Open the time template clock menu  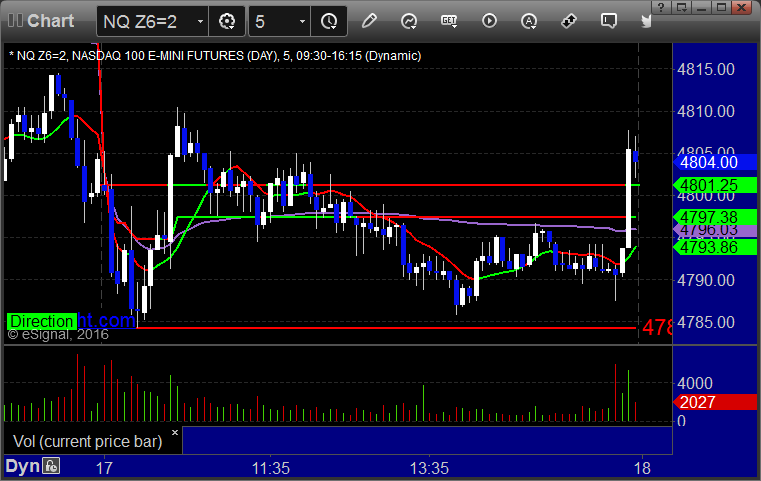point(329,21)
